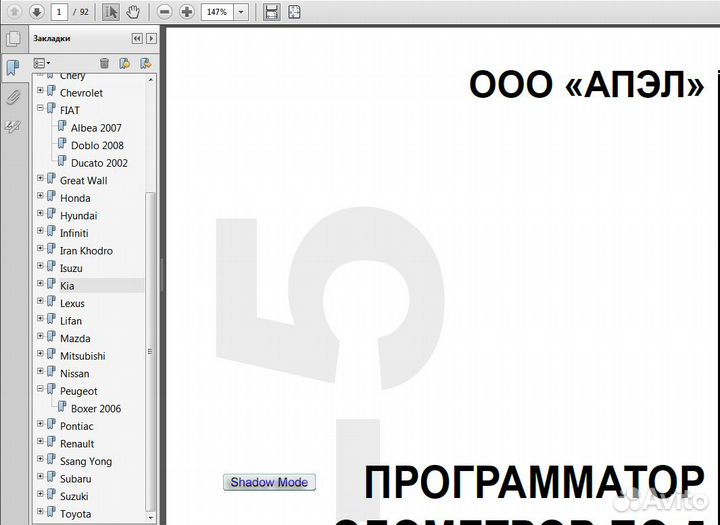Viewport: 720px width, 525px height.
Task: Click the expand current bookmark icon
Action: 146,63
